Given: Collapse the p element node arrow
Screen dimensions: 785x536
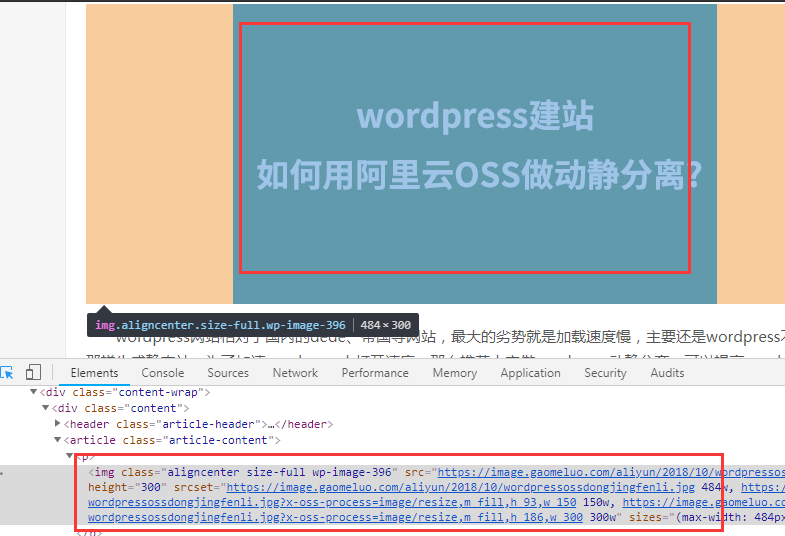Looking at the screenshot, I should pyautogui.click(x=70, y=455).
